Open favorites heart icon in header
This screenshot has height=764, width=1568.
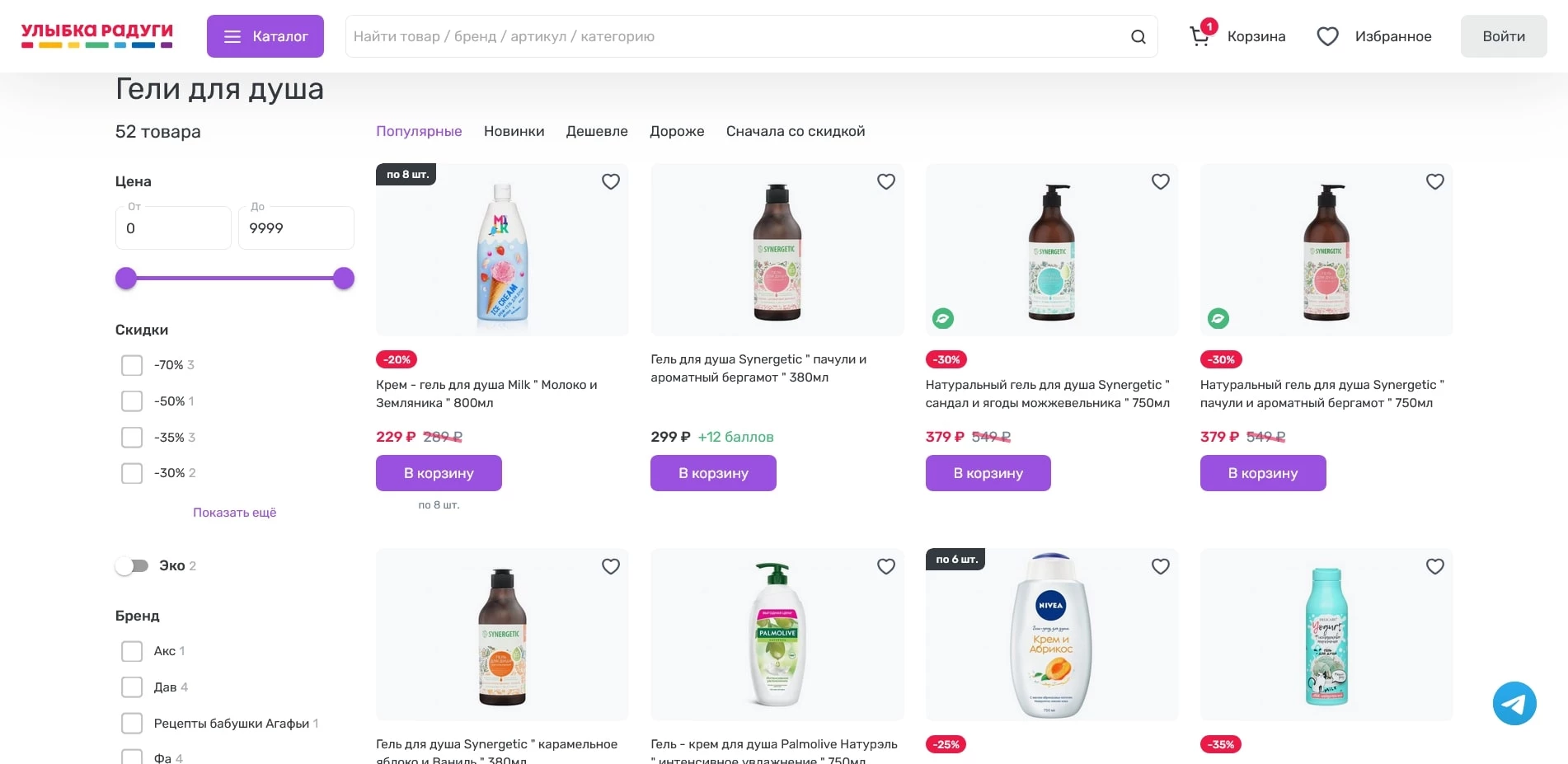[1327, 36]
